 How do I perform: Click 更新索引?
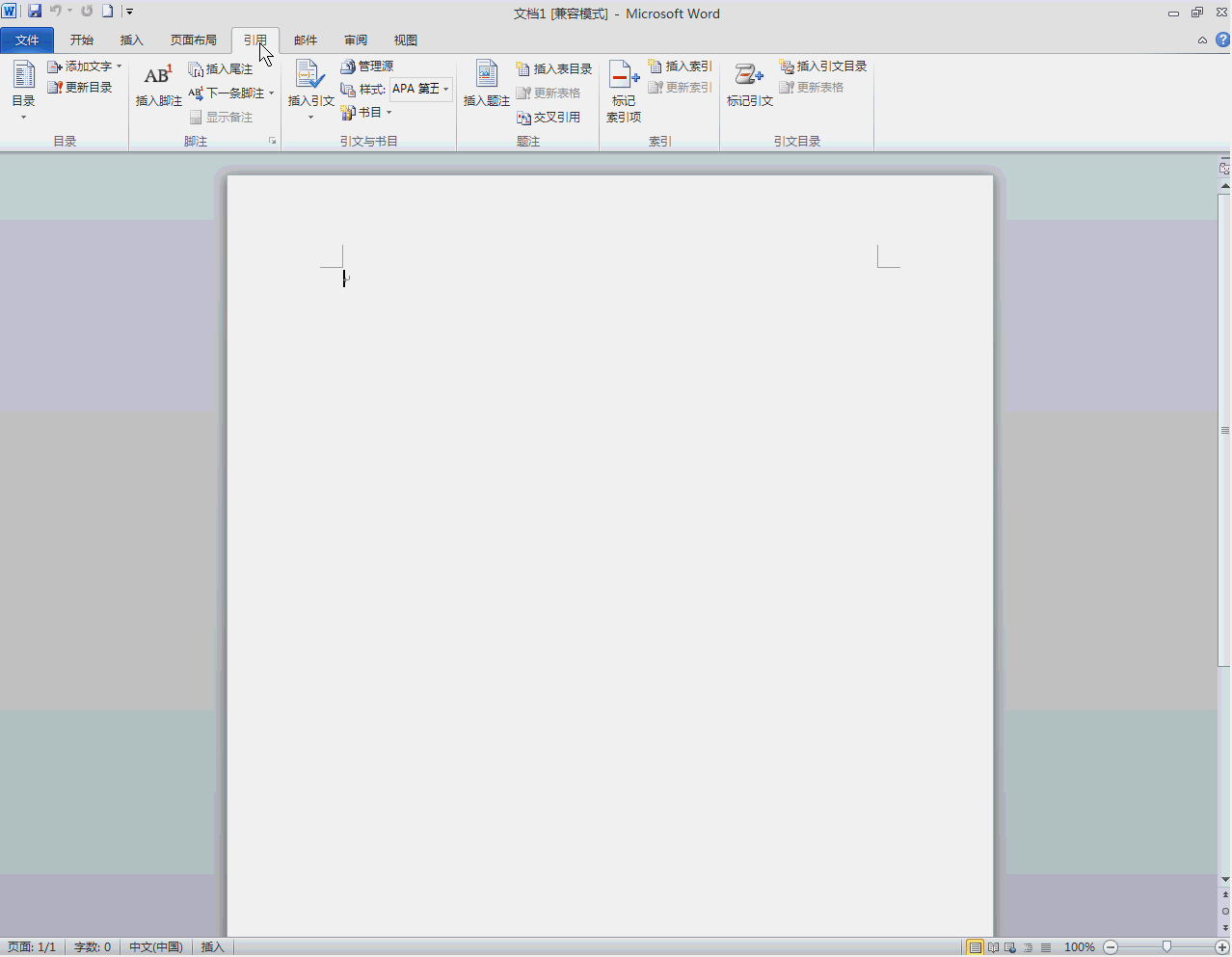pyautogui.click(x=680, y=88)
